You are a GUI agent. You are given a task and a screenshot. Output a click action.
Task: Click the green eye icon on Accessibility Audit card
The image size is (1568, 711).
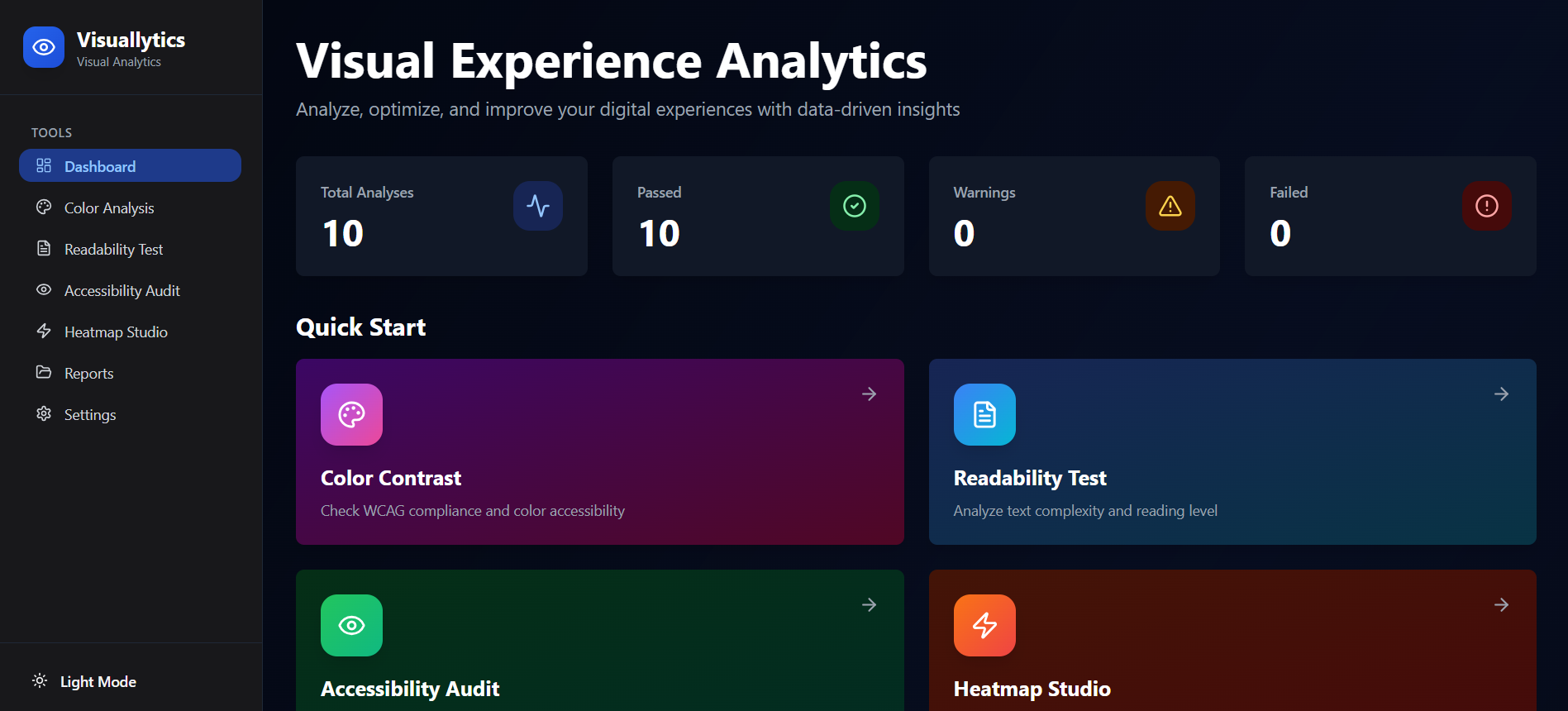(351, 625)
